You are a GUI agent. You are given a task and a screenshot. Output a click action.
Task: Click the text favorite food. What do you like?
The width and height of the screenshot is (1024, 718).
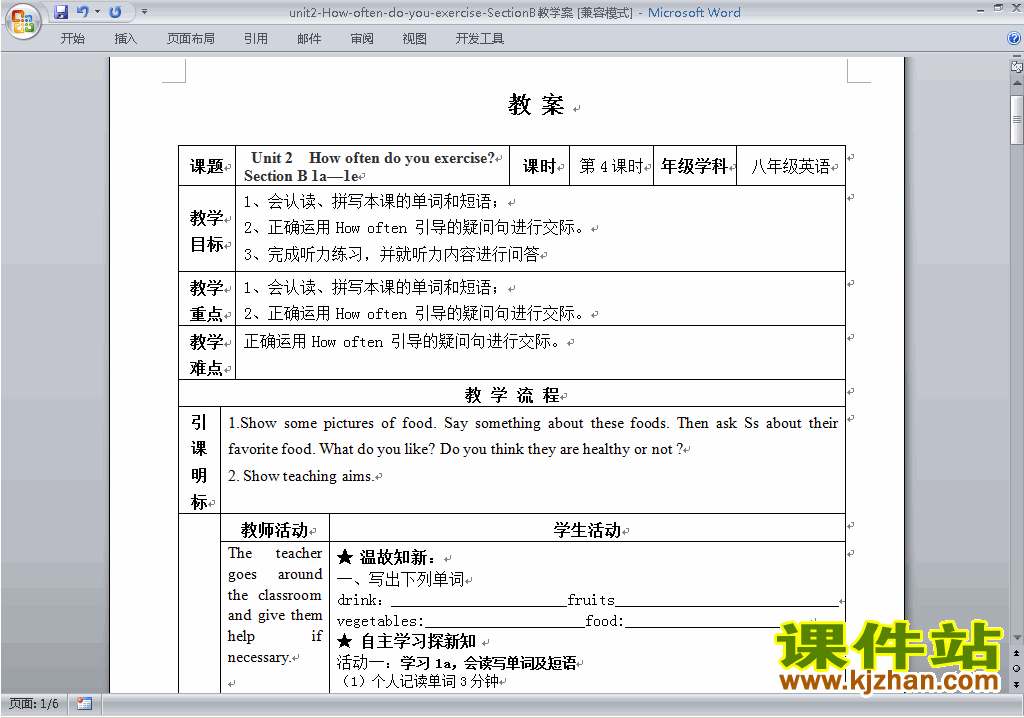pos(330,449)
